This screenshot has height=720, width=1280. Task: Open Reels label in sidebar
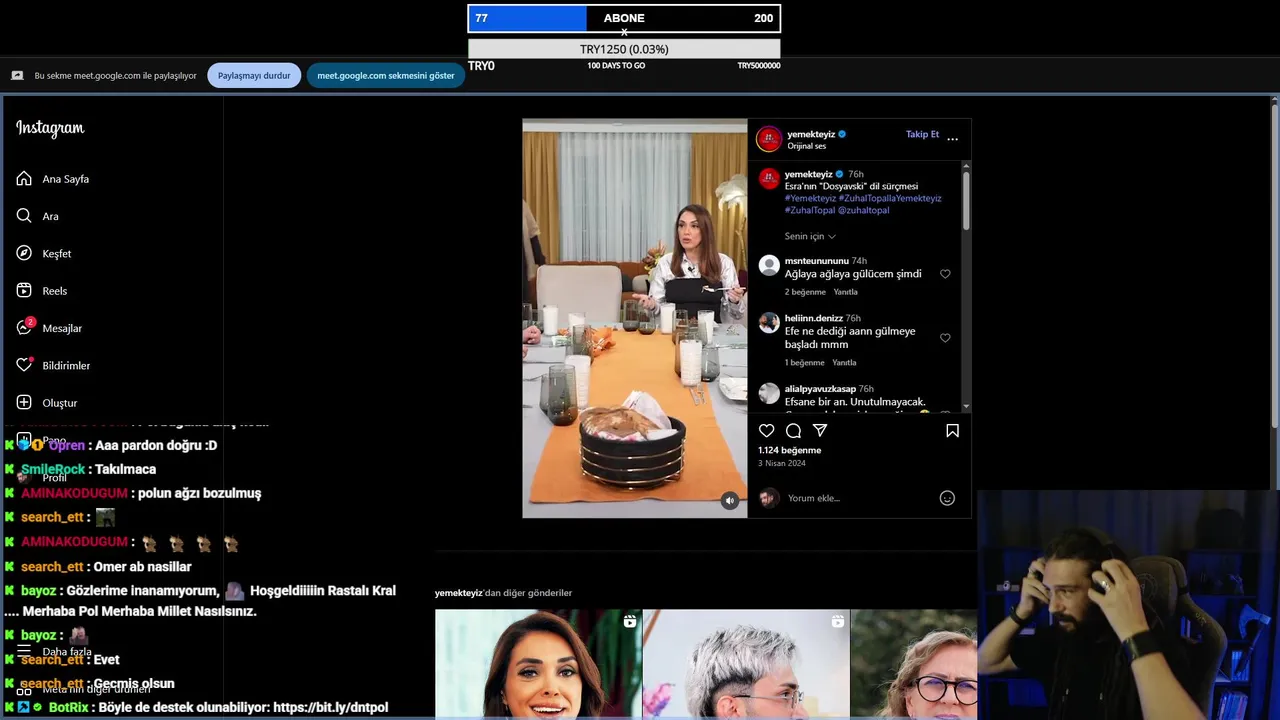coord(55,291)
